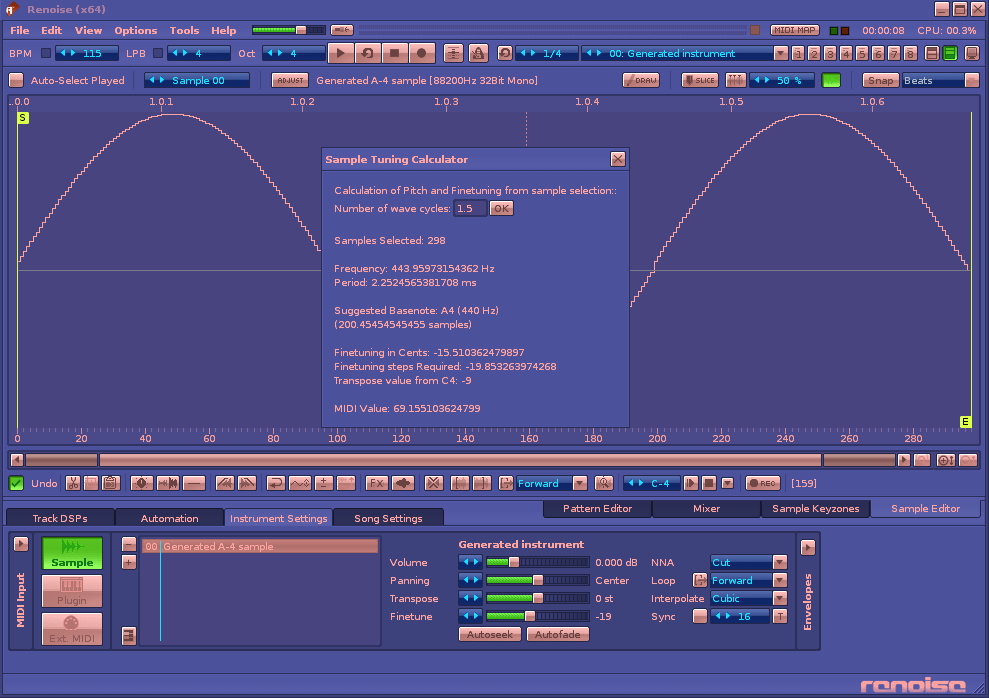Click the master volume slider at top
Screen dimensions: 989x698
coord(289,30)
